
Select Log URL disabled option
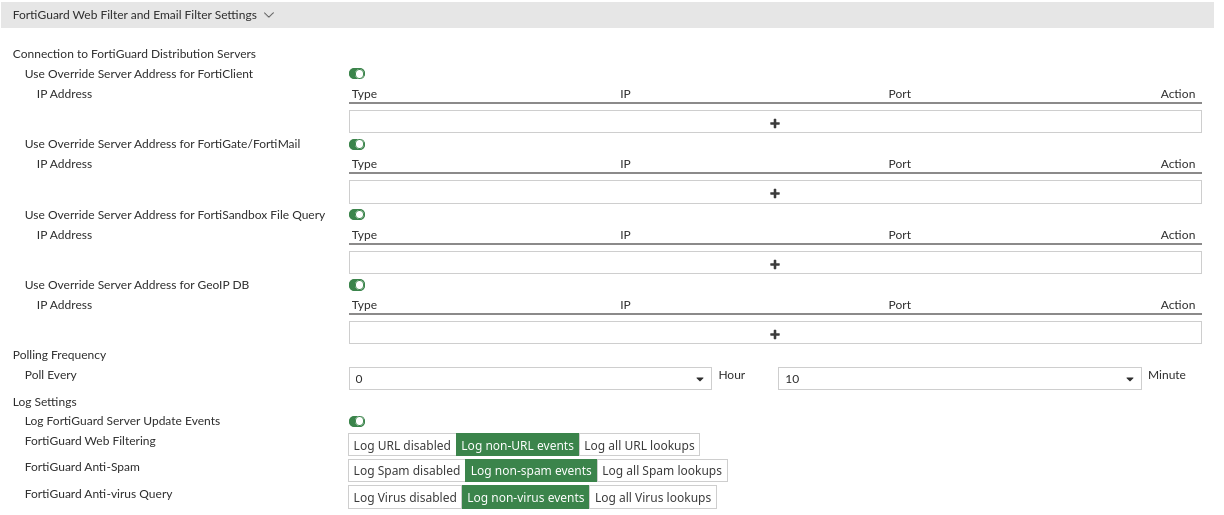point(402,445)
